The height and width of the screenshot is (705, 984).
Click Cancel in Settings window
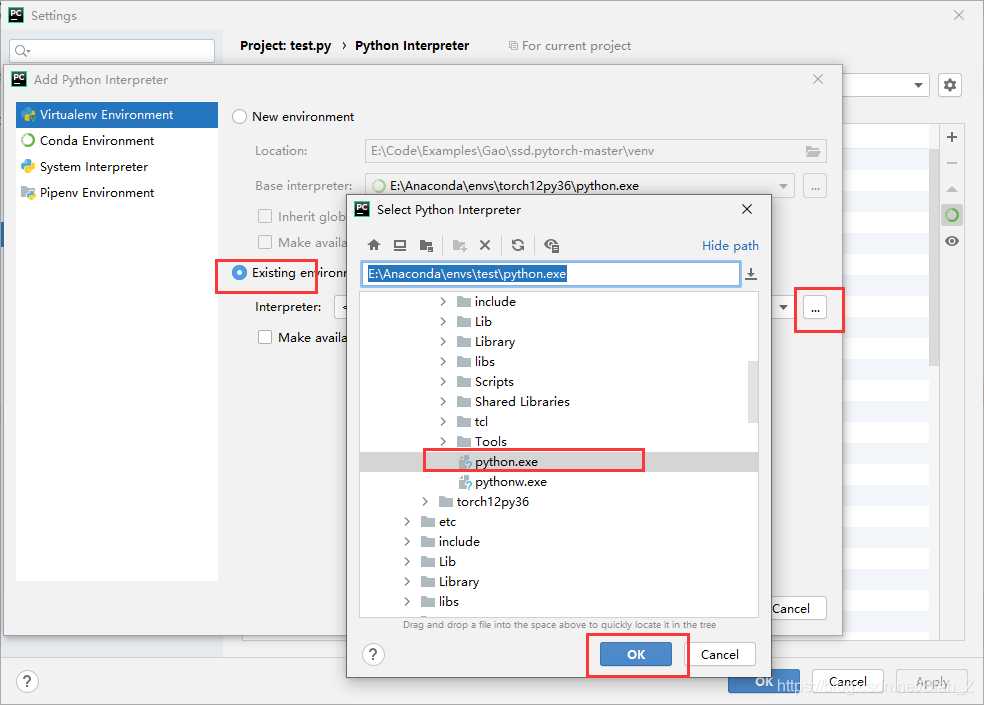[847, 681]
